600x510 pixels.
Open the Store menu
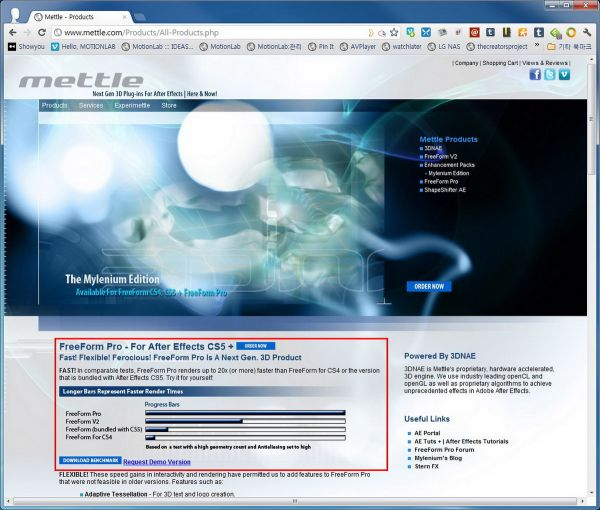pos(169,105)
